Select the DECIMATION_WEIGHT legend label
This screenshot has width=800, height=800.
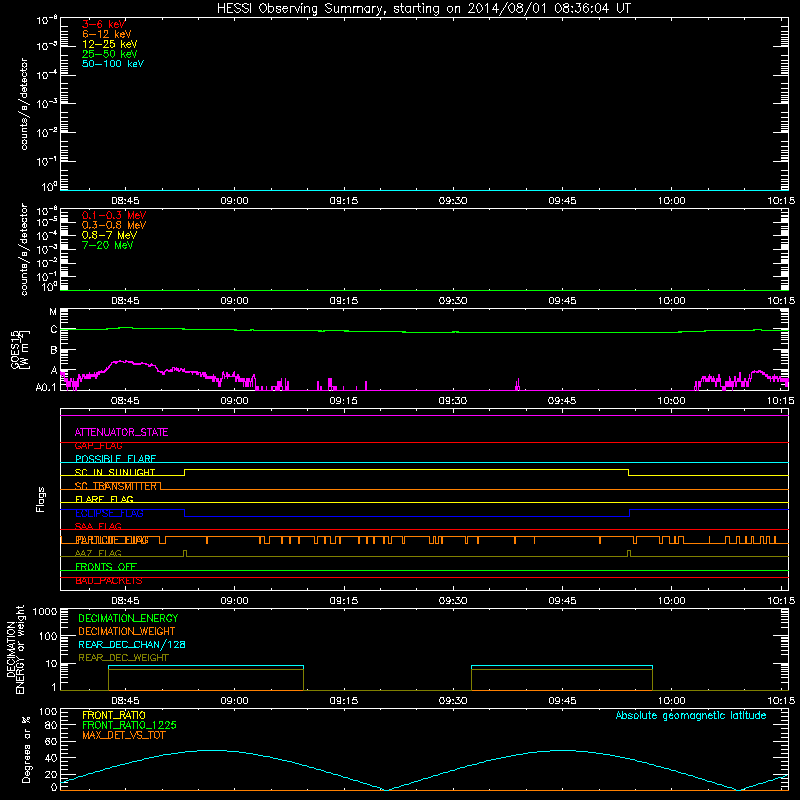[127, 631]
